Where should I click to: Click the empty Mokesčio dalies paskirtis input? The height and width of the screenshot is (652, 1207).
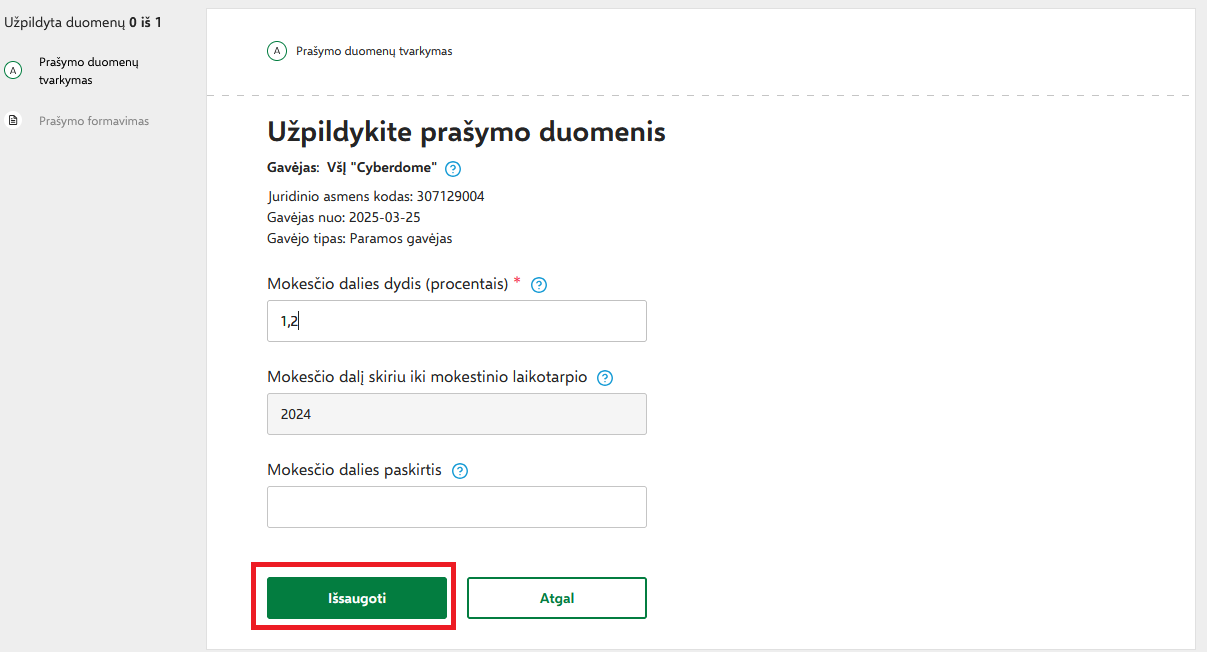456,507
